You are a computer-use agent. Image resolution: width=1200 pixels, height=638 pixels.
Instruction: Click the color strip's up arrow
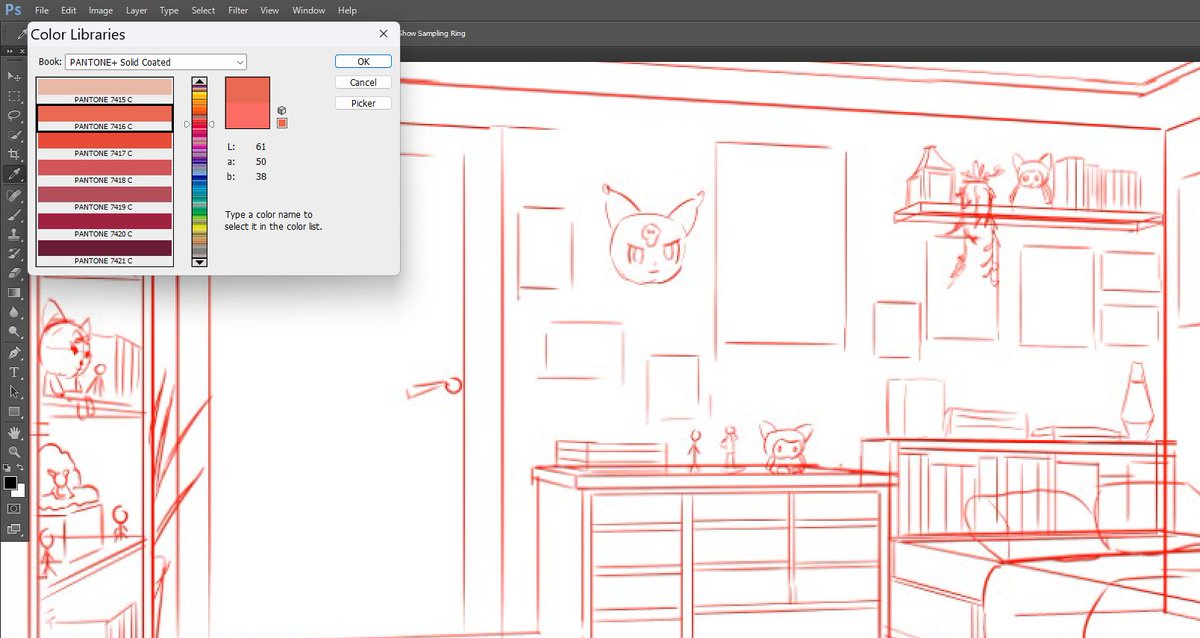(199, 82)
